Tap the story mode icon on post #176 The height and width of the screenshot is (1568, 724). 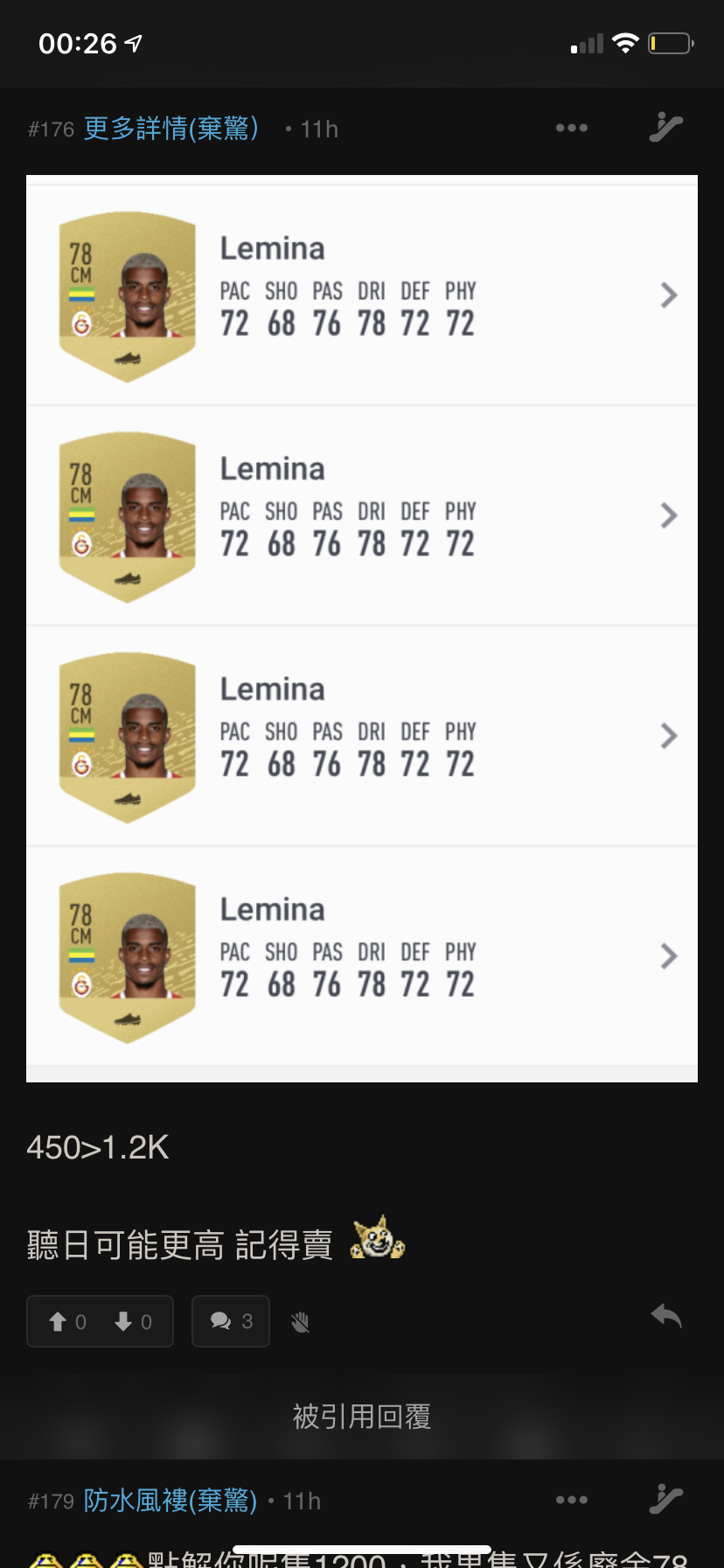coord(665,128)
